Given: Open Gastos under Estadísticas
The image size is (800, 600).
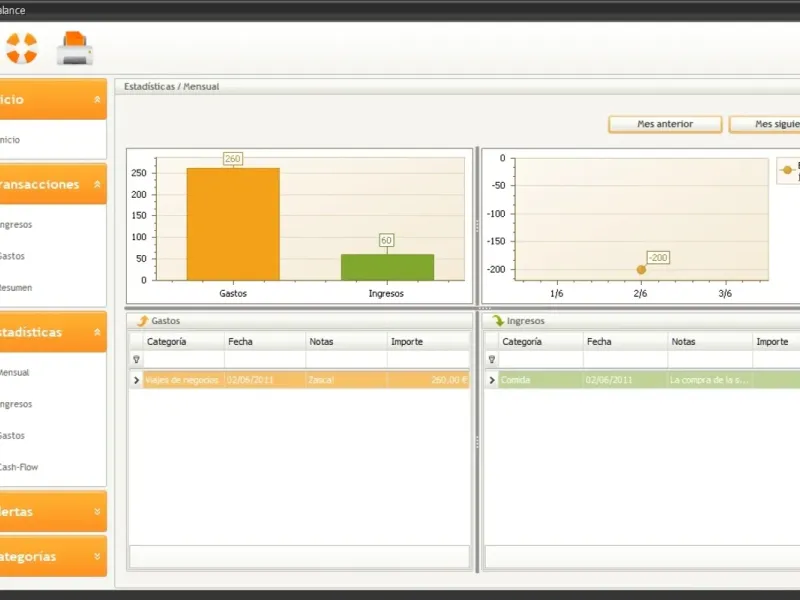Looking at the screenshot, I should [x=12, y=436].
